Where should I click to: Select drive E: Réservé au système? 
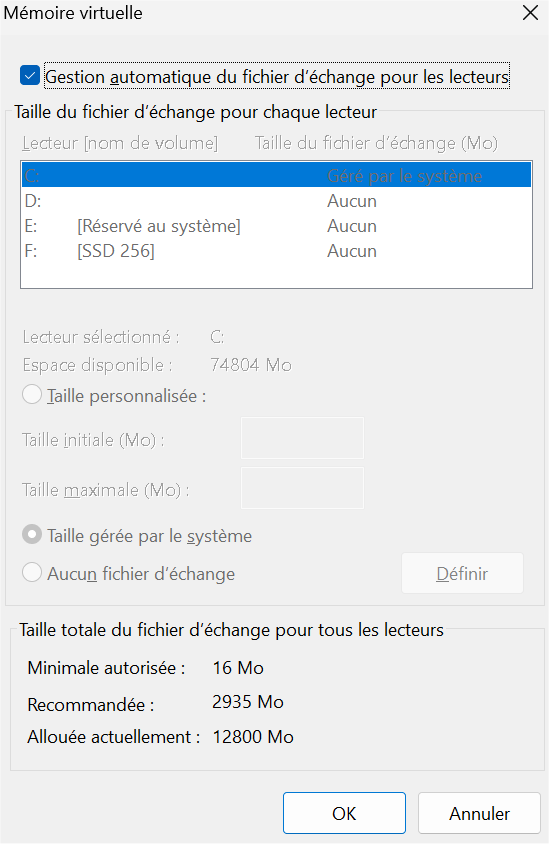tap(276, 226)
